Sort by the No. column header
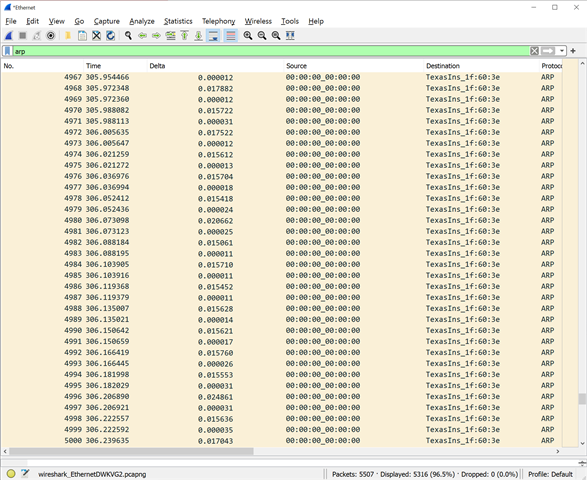This screenshot has height=480, width=587. 42,66
